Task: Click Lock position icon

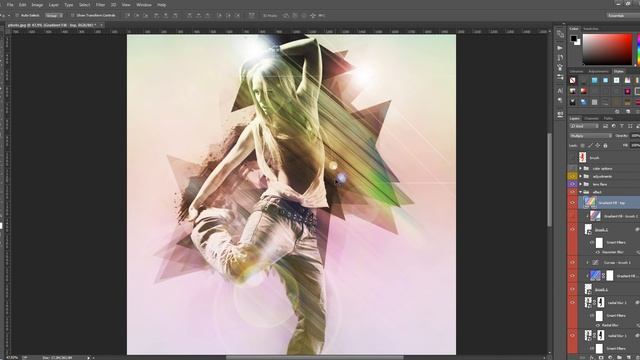Action: tap(598, 145)
